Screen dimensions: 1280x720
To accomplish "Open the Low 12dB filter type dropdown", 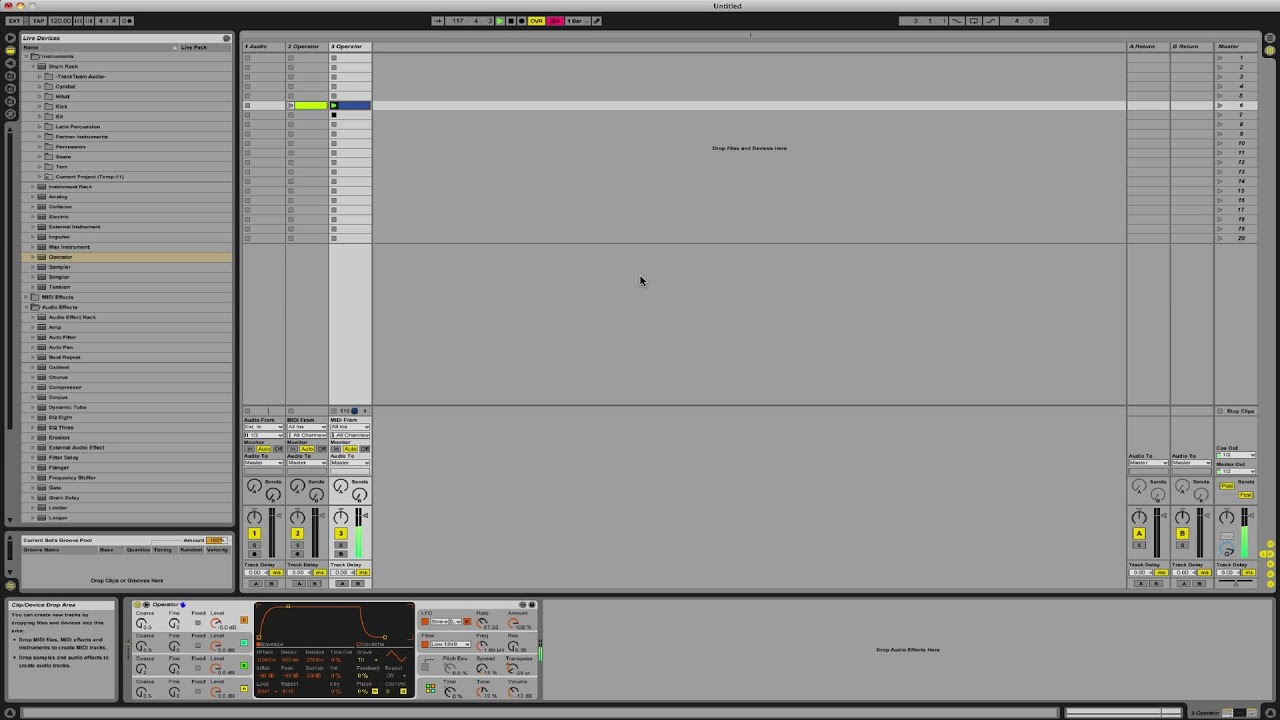I will 450,644.
